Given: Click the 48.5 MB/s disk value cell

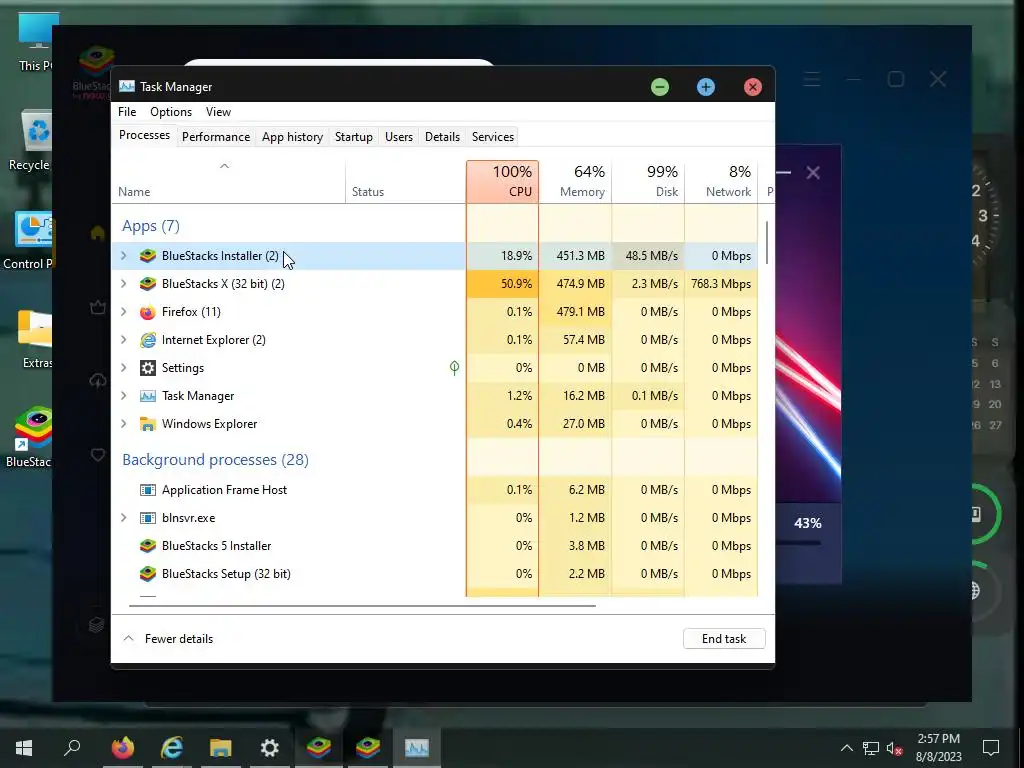Looking at the screenshot, I should (648, 256).
